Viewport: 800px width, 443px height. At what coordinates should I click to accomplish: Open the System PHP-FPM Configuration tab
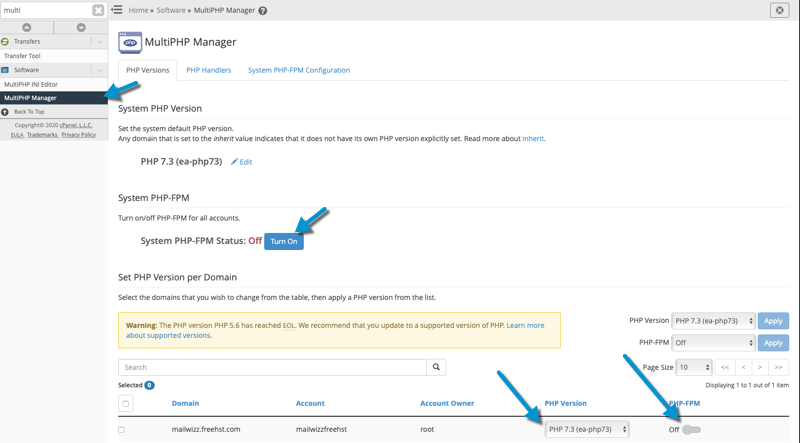[x=299, y=70]
